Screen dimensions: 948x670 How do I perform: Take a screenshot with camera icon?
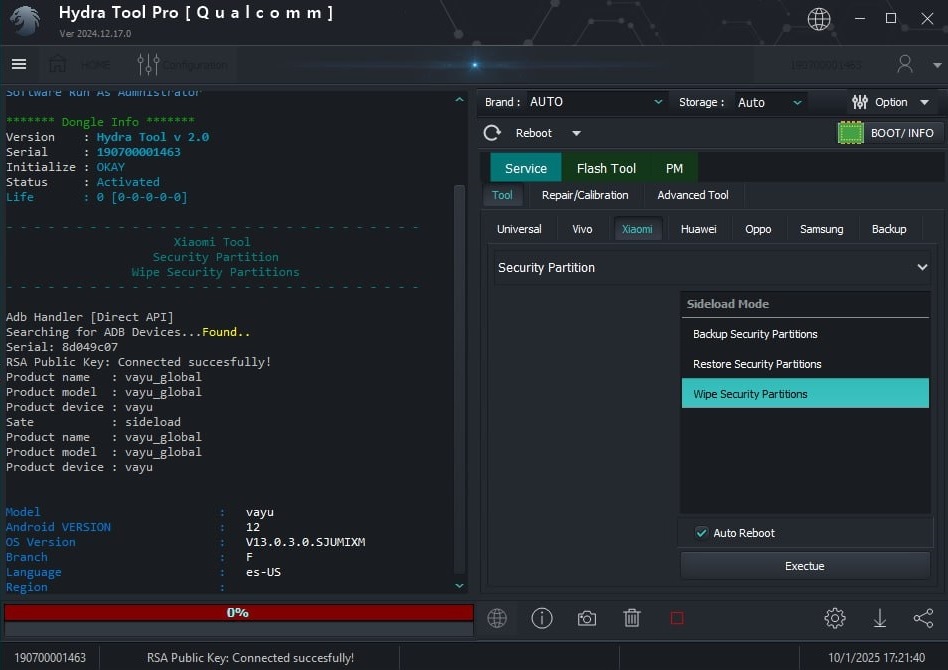(x=587, y=618)
